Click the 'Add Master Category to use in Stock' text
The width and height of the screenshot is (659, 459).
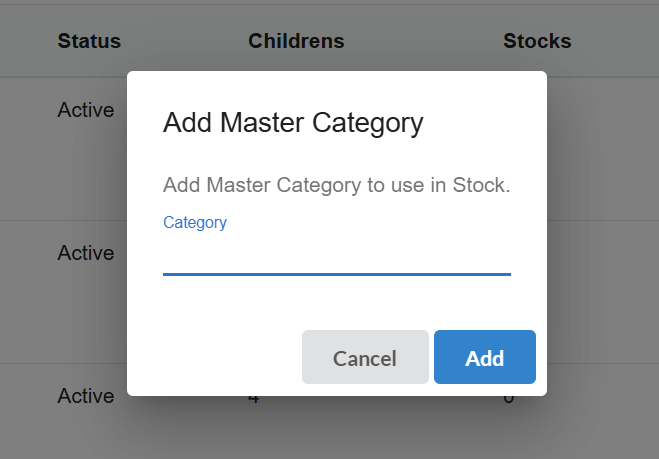337,186
